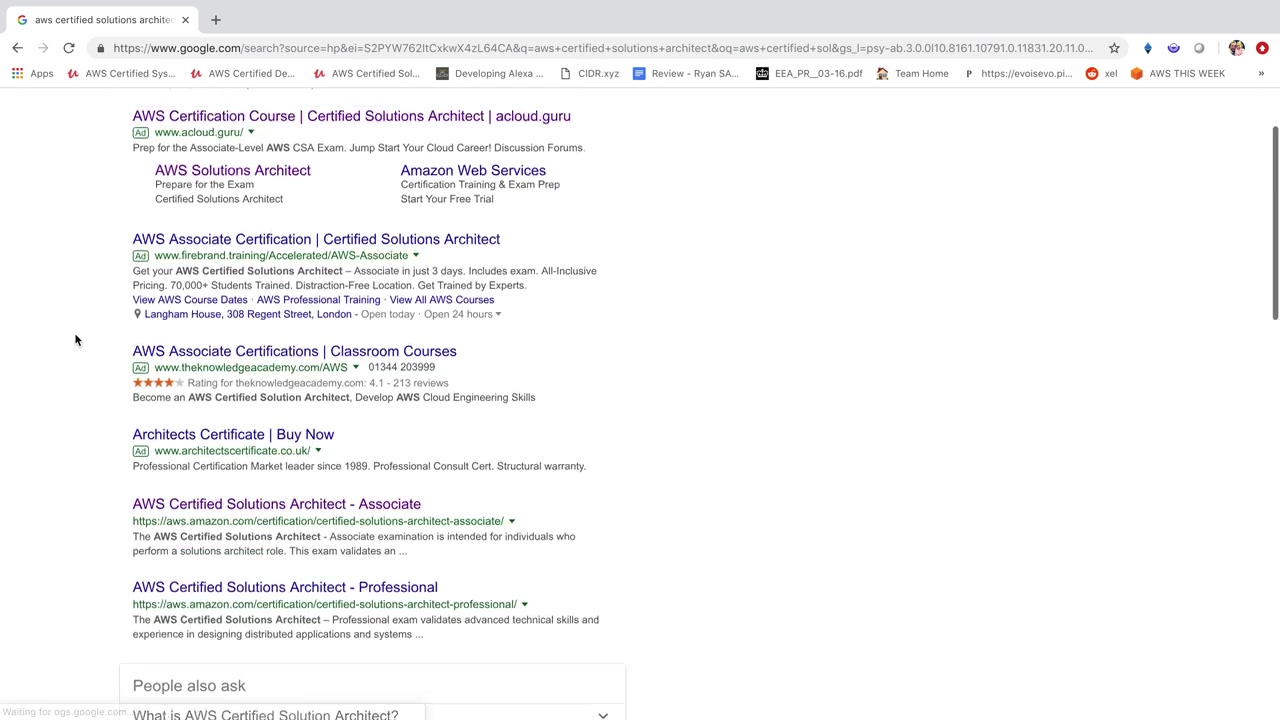Open the AWS Solutions Architect sitelink
1280x720 pixels.
(233, 171)
